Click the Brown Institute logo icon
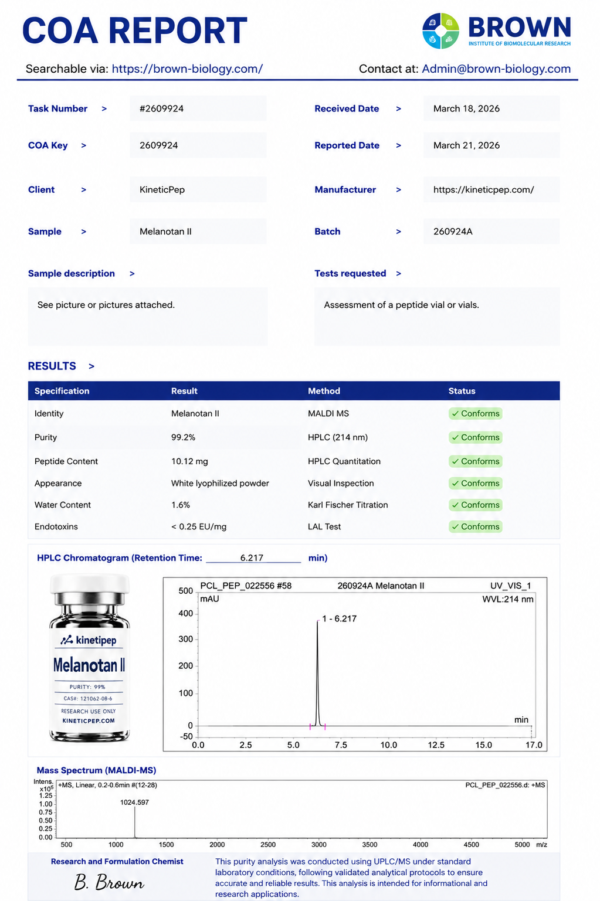Viewport: 600px width, 901px height. 440,30
